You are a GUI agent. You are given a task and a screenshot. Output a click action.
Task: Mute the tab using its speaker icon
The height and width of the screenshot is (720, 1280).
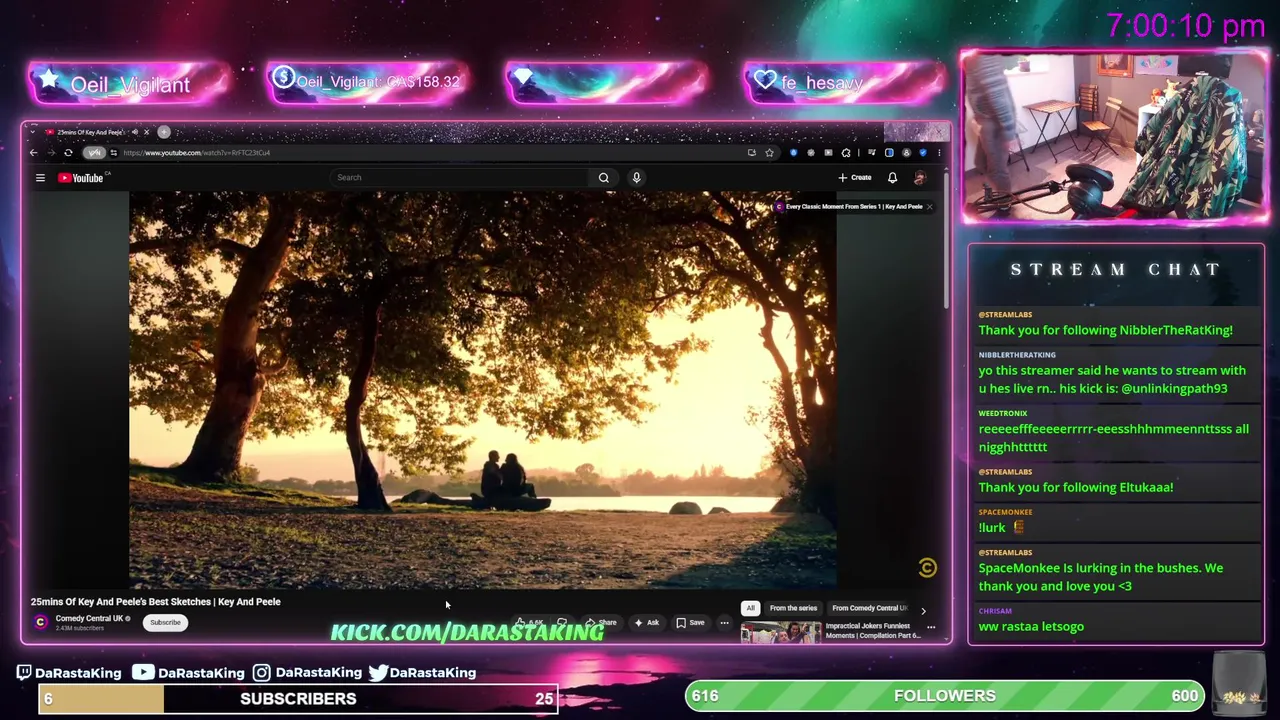134,132
